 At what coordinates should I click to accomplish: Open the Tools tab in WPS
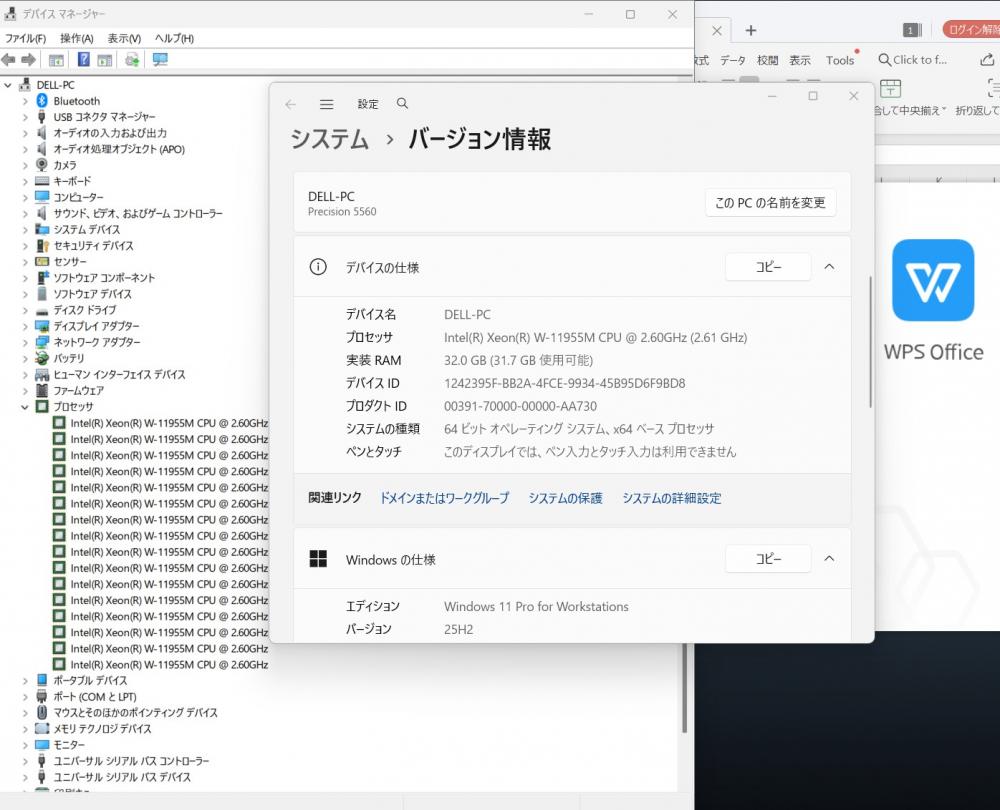tap(840, 60)
